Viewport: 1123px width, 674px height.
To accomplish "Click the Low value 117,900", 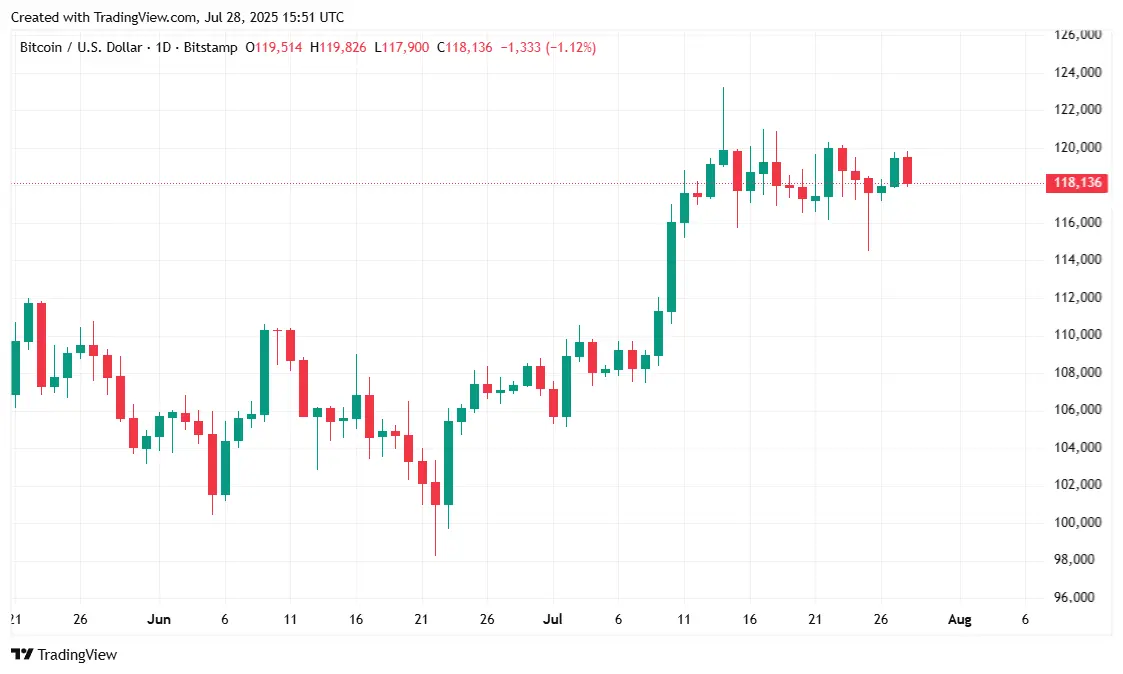I will coord(405,47).
